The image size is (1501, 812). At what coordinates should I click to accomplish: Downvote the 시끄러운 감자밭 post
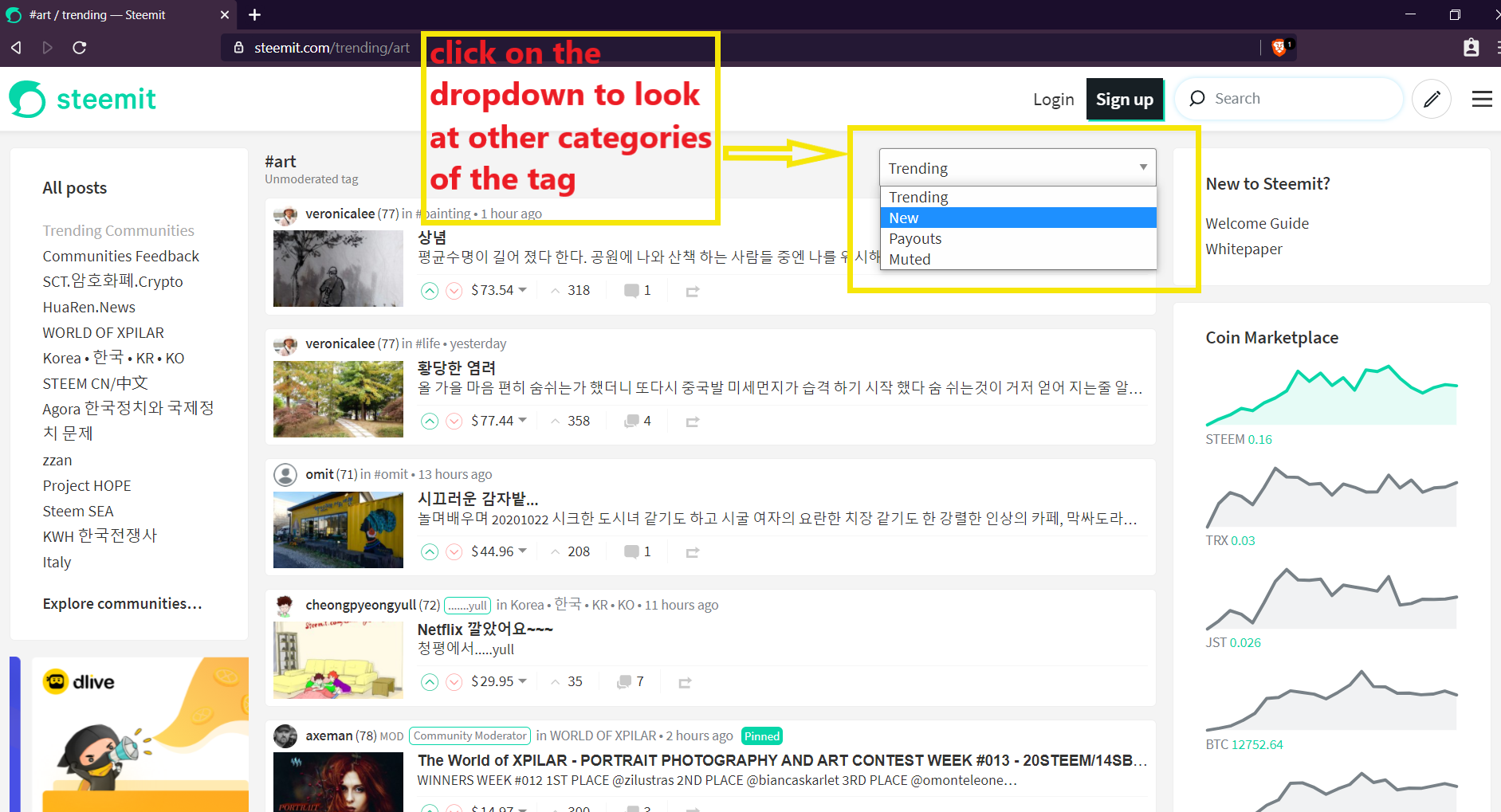click(454, 551)
